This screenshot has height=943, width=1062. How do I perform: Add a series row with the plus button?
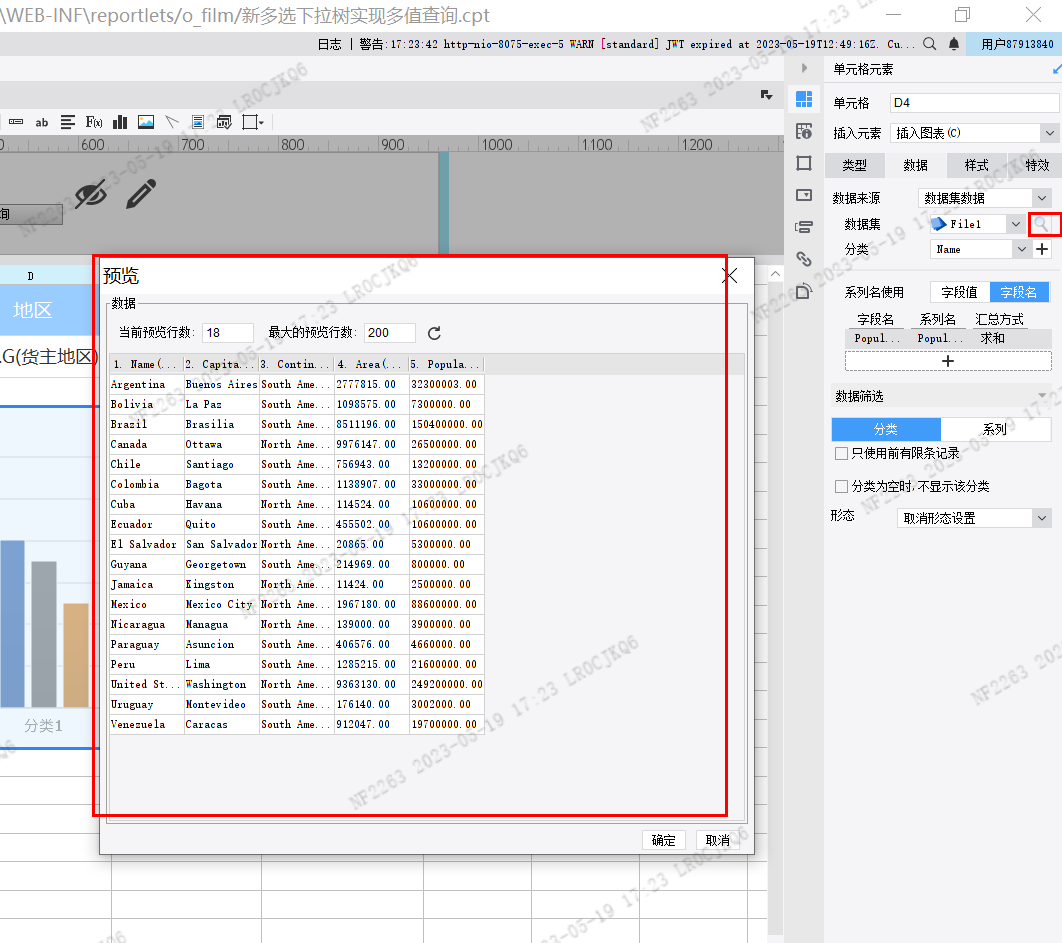click(x=948, y=361)
